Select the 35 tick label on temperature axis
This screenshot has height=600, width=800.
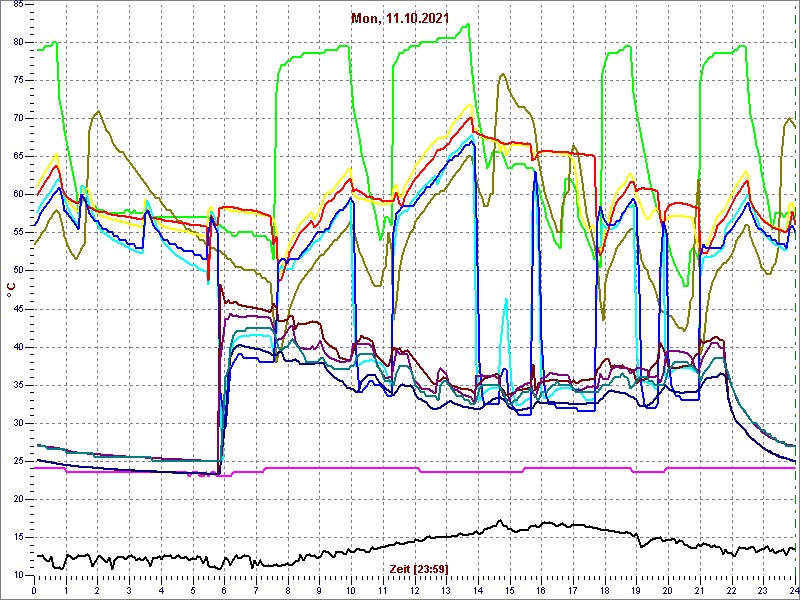tap(17, 385)
